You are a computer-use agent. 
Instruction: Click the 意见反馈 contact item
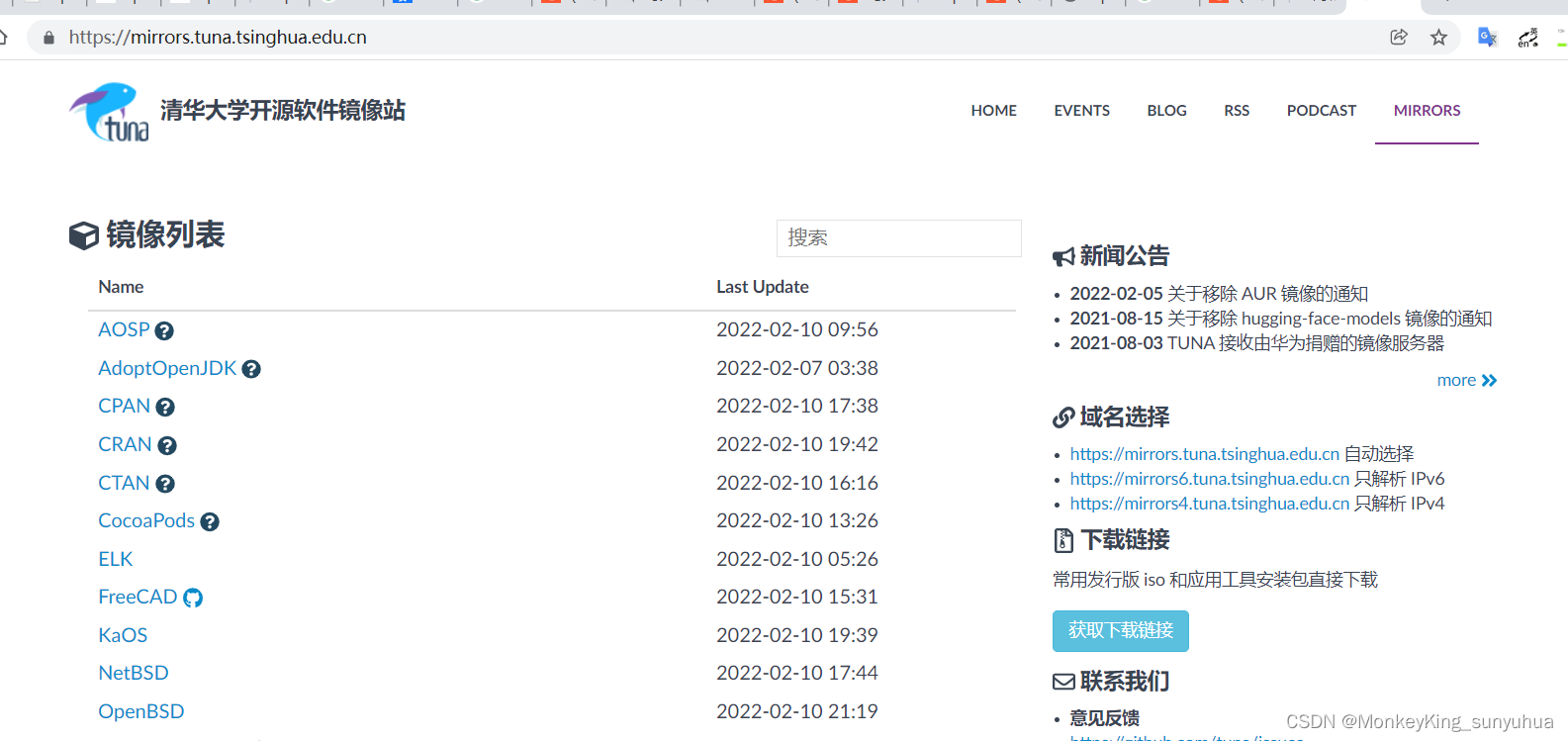pyautogui.click(x=1104, y=718)
